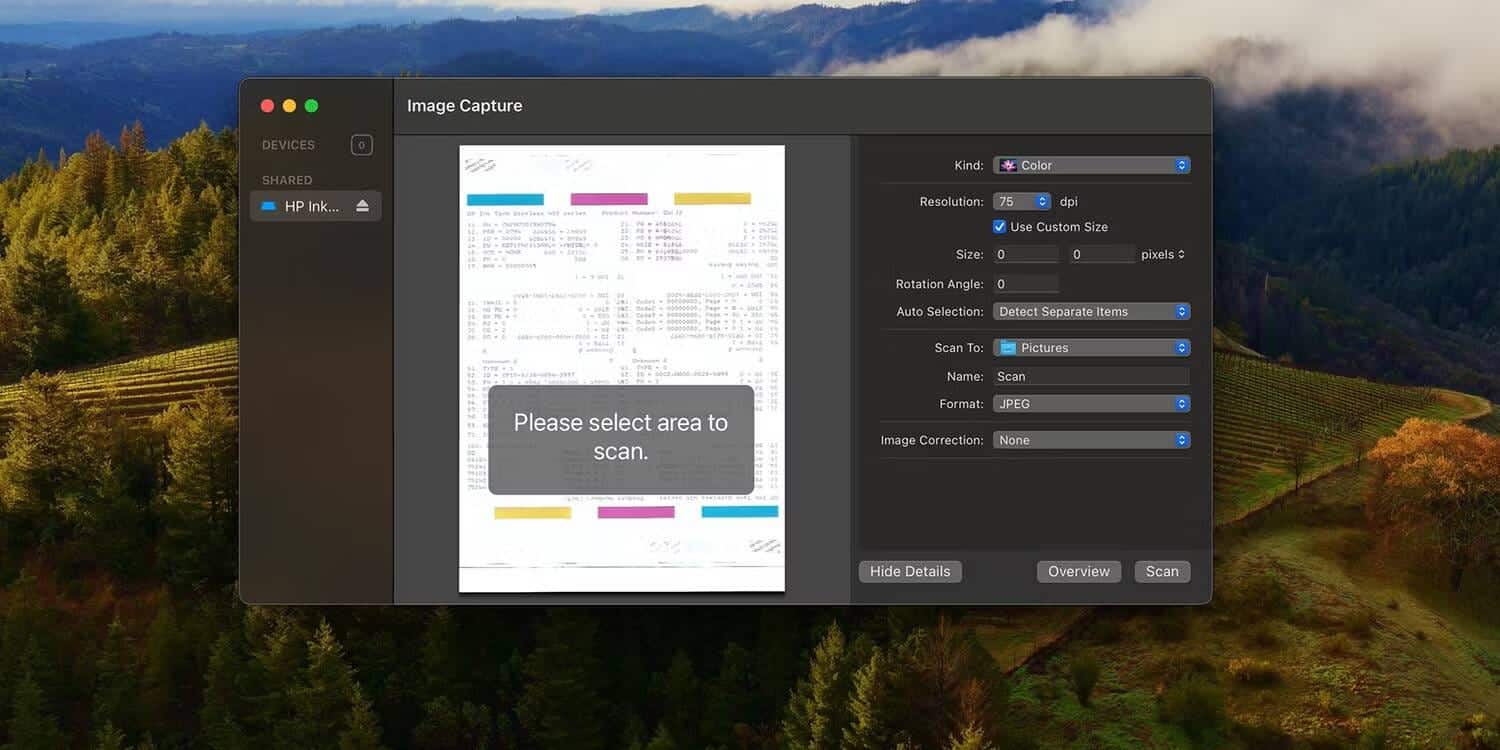Click the first Size width field
Image resolution: width=1500 pixels, height=750 pixels.
pos(1026,255)
